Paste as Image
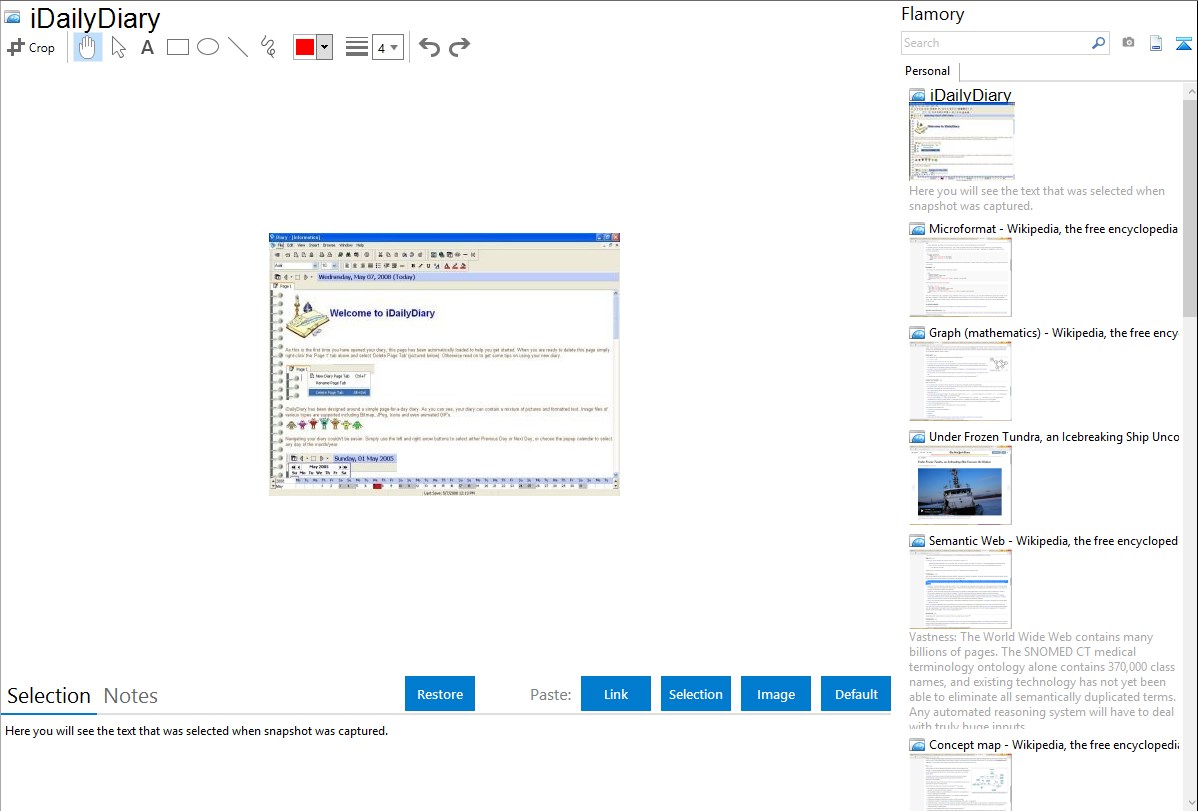 point(775,693)
